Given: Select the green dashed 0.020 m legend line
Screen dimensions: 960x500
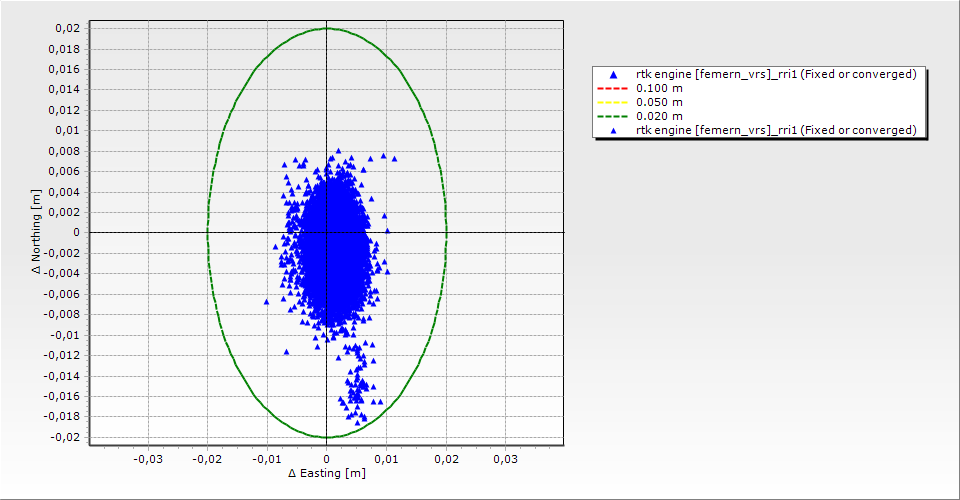Looking at the screenshot, I should tap(611, 116).
